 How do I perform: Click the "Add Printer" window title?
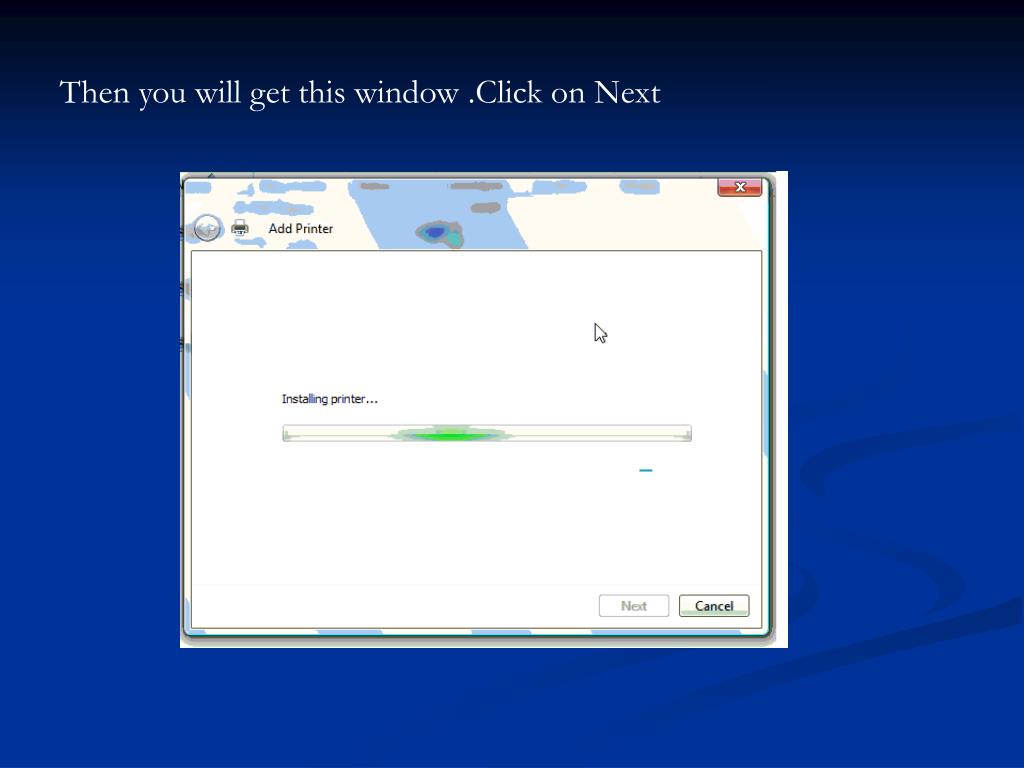coord(300,229)
